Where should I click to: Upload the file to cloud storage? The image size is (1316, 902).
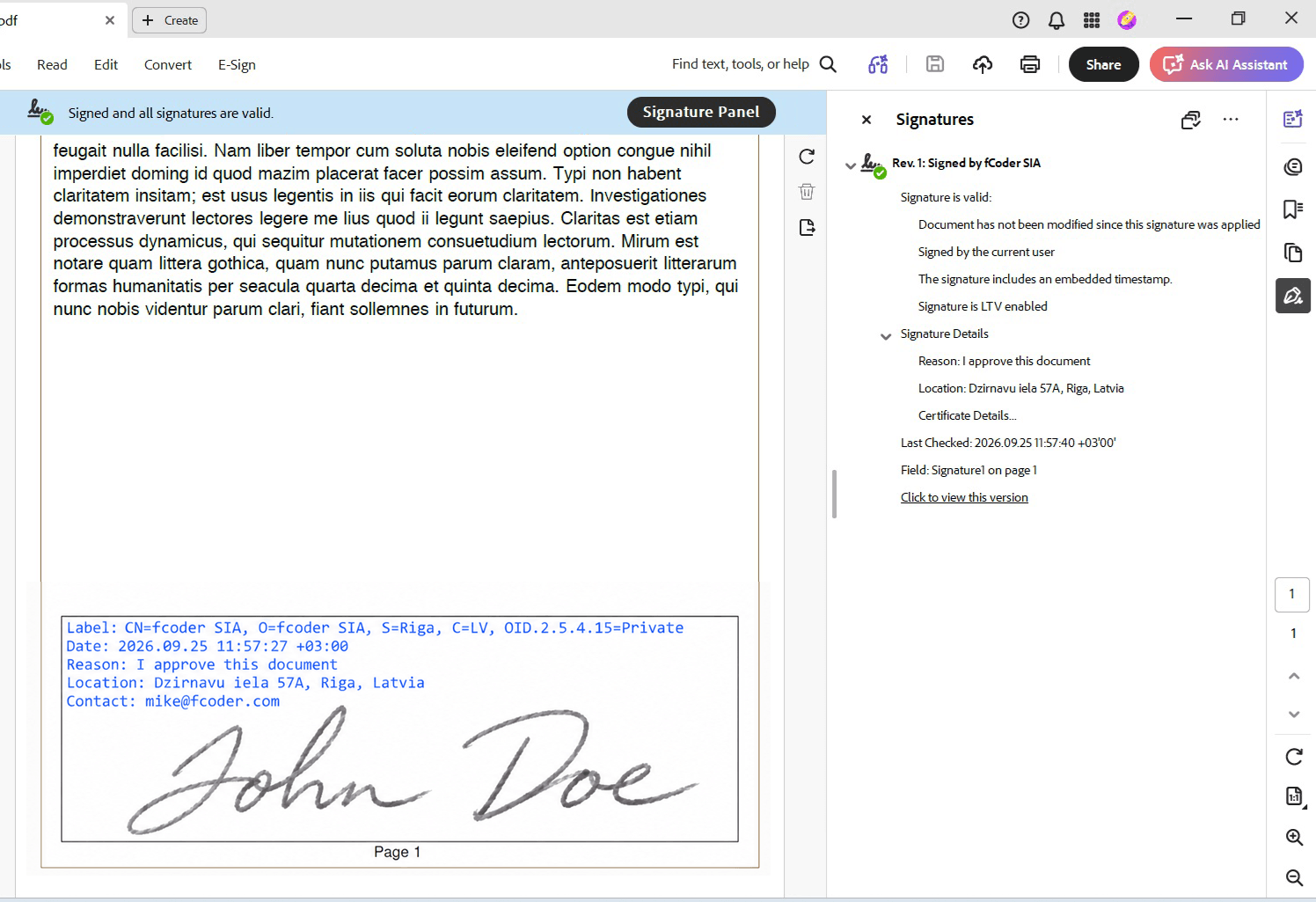pyautogui.click(x=983, y=64)
